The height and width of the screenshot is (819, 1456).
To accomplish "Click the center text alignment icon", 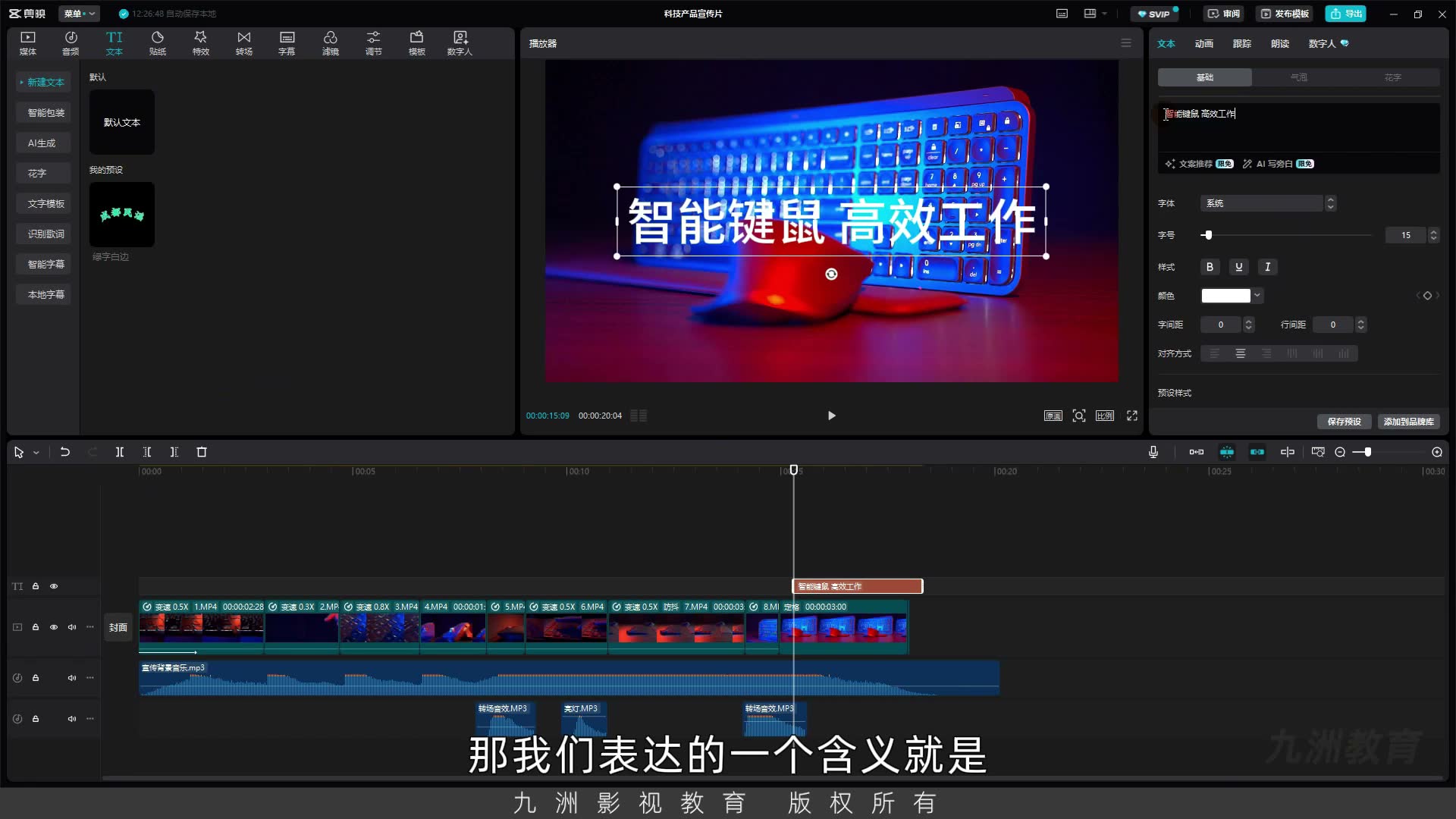I will point(1241,353).
